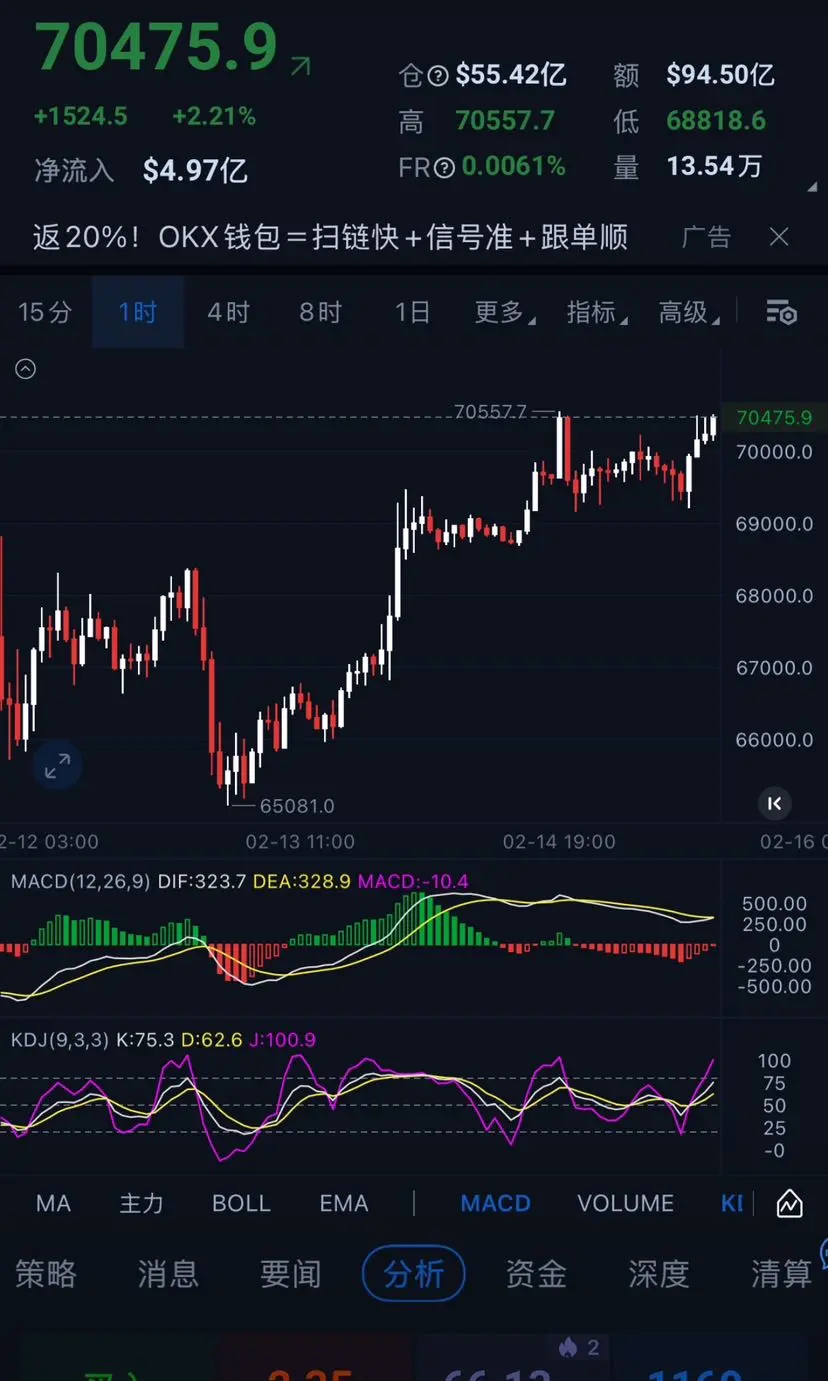Tap the help icon next to FR
828x1381 pixels.
tap(445, 167)
